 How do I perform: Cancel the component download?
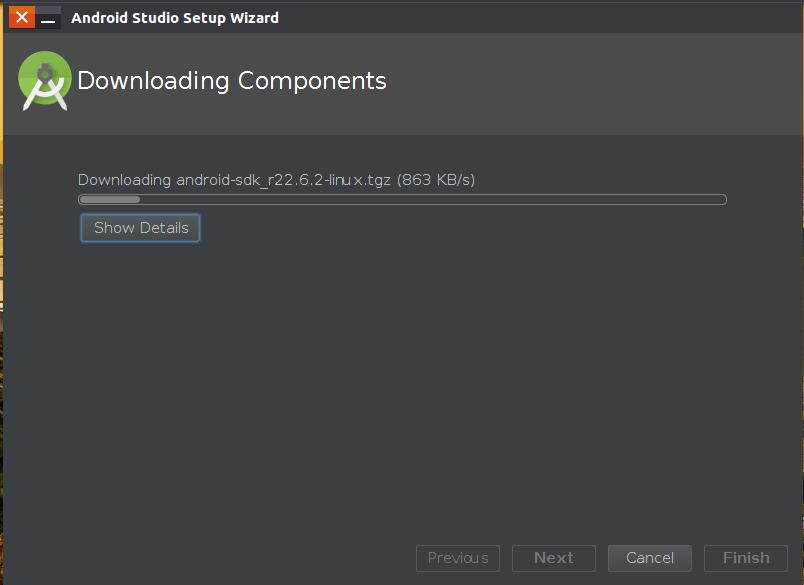click(x=650, y=558)
